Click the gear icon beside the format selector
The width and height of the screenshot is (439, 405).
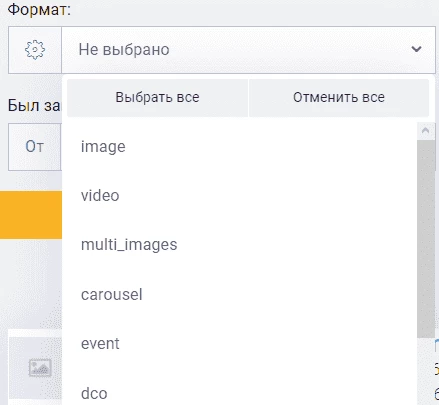pos(35,50)
